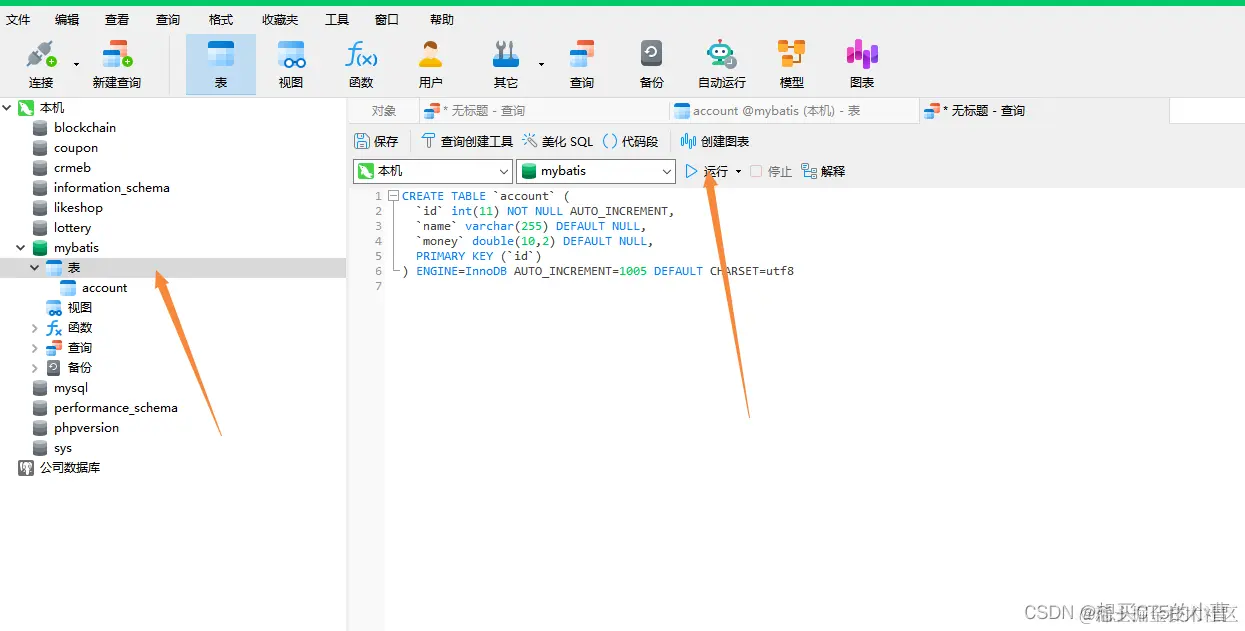Open the Query Builder (查询创建工具)
Screen dimensions: 1245x631
[x=467, y=141]
